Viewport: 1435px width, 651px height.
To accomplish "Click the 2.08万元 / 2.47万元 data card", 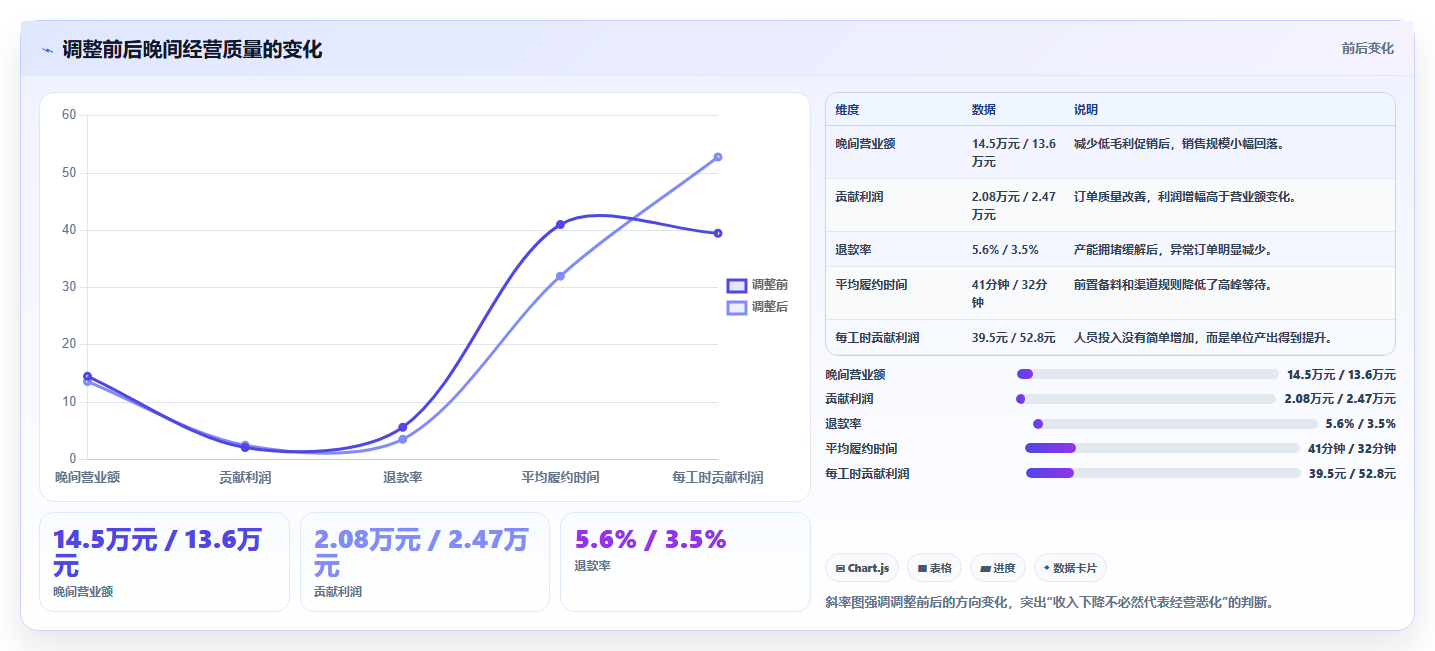I will pos(425,562).
